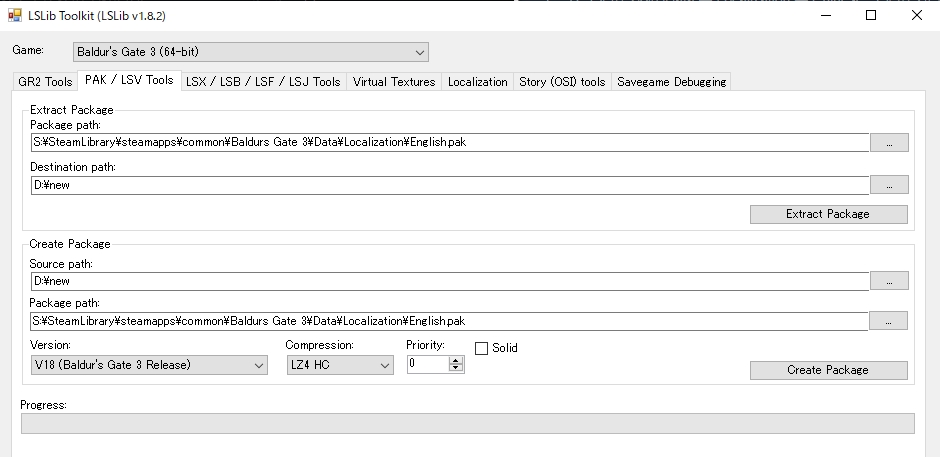Browse for the create package path
Image resolution: width=940 pixels, height=457 pixels.
point(888,321)
